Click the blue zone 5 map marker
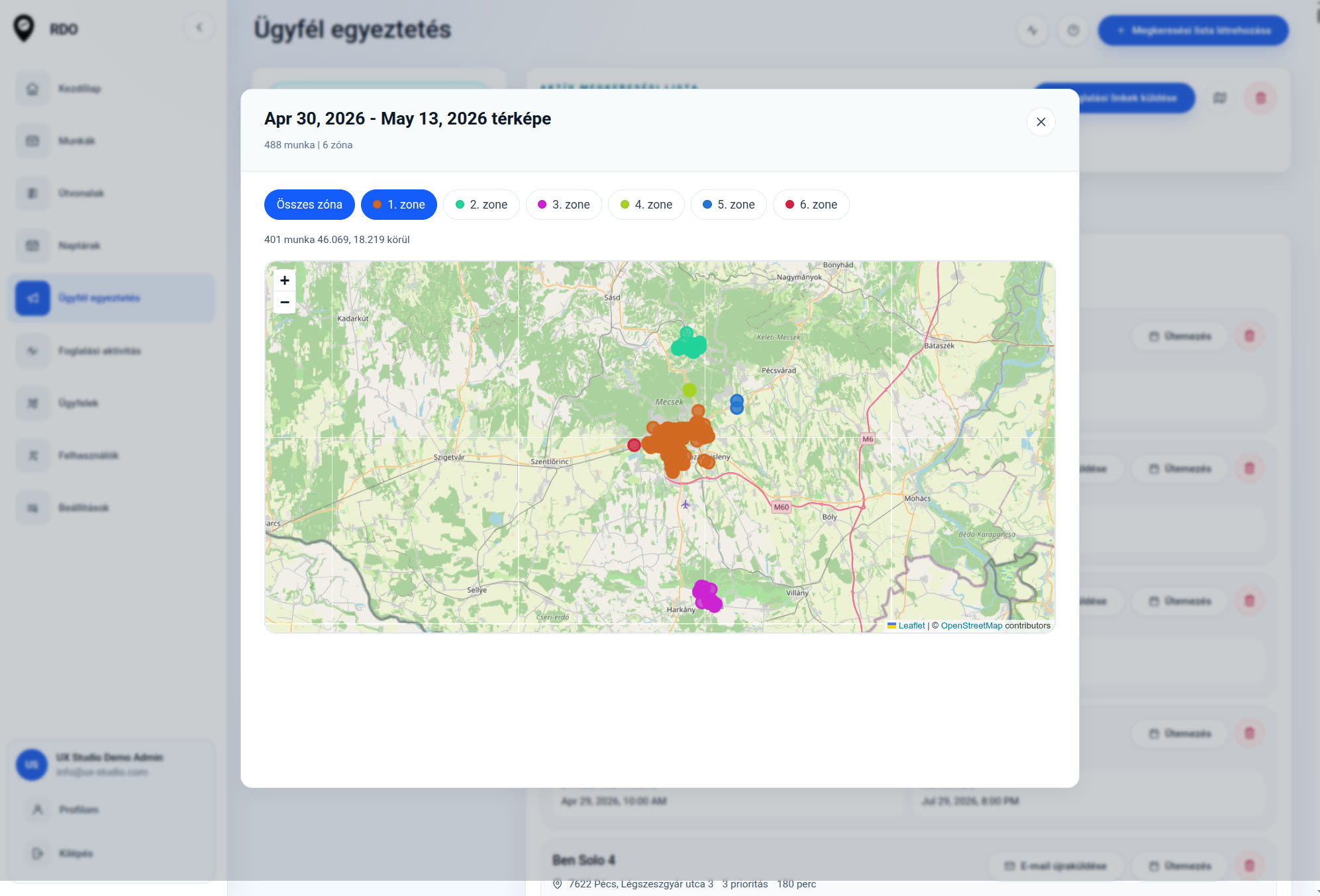The width and height of the screenshot is (1320, 896). pyautogui.click(x=736, y=403)
